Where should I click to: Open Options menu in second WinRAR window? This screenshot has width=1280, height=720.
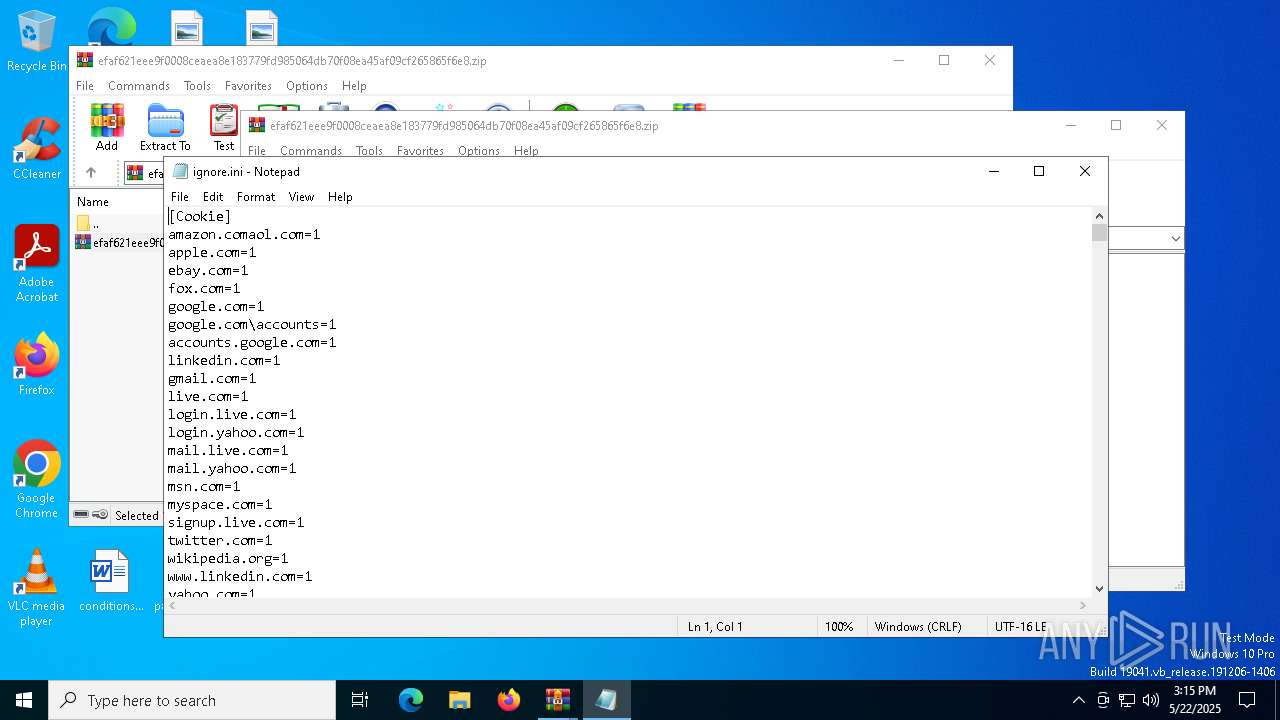[x=479, y=151]
